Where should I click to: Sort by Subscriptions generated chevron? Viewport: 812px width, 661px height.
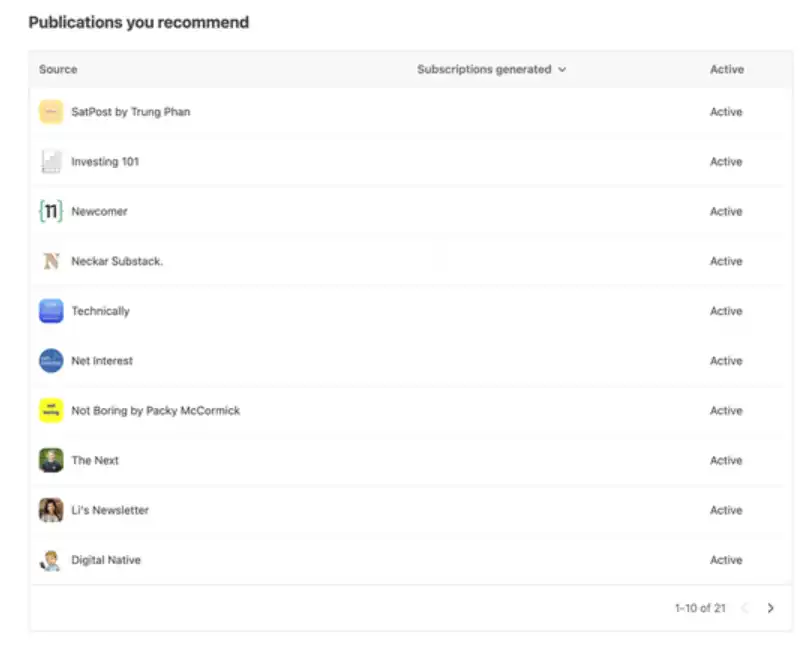[562, 69]
